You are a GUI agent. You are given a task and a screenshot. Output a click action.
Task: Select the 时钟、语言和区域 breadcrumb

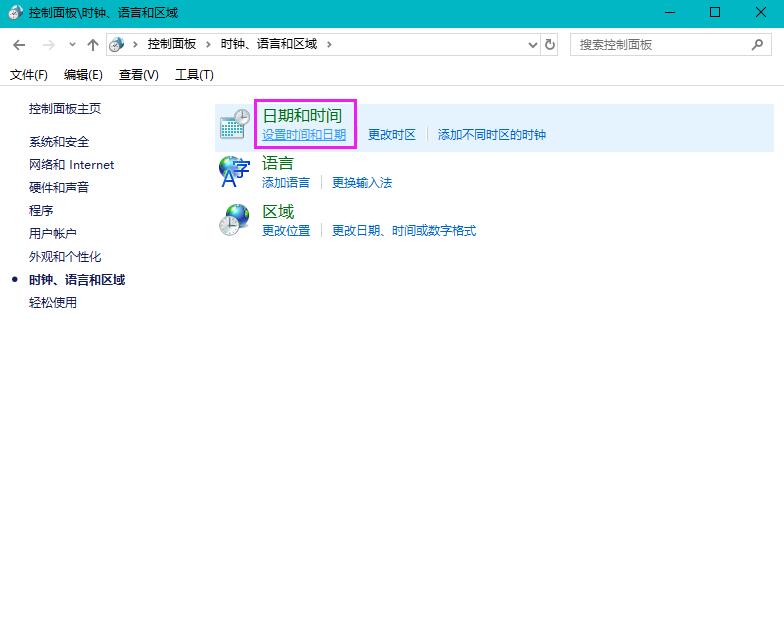click(x=269, y=44)
